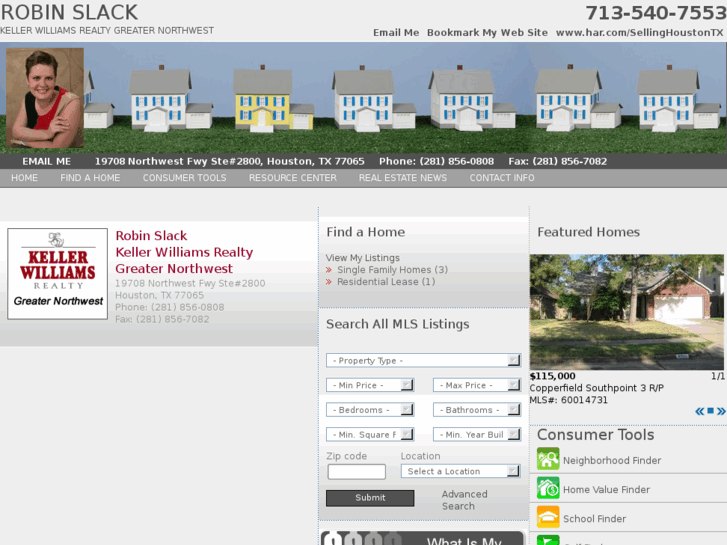Select the FIND A HOME menu

tap(90, 178)
